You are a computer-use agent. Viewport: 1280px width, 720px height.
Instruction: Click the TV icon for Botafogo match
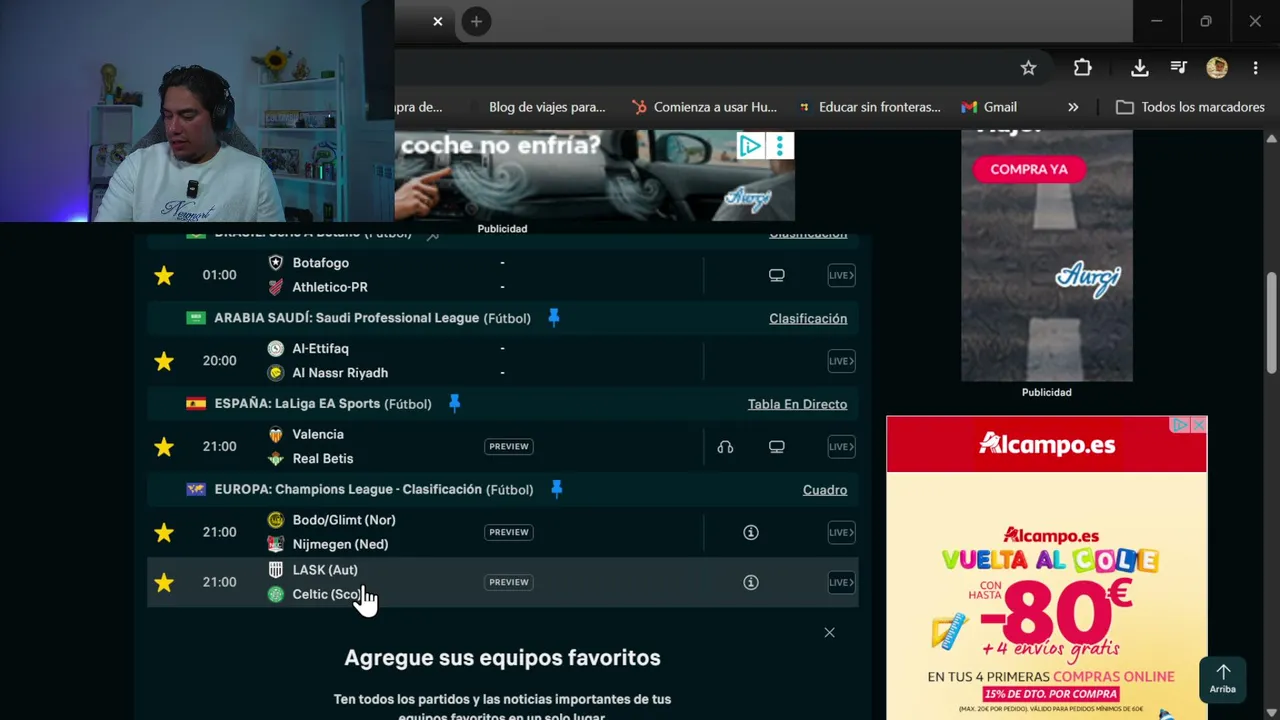point(777,275)
